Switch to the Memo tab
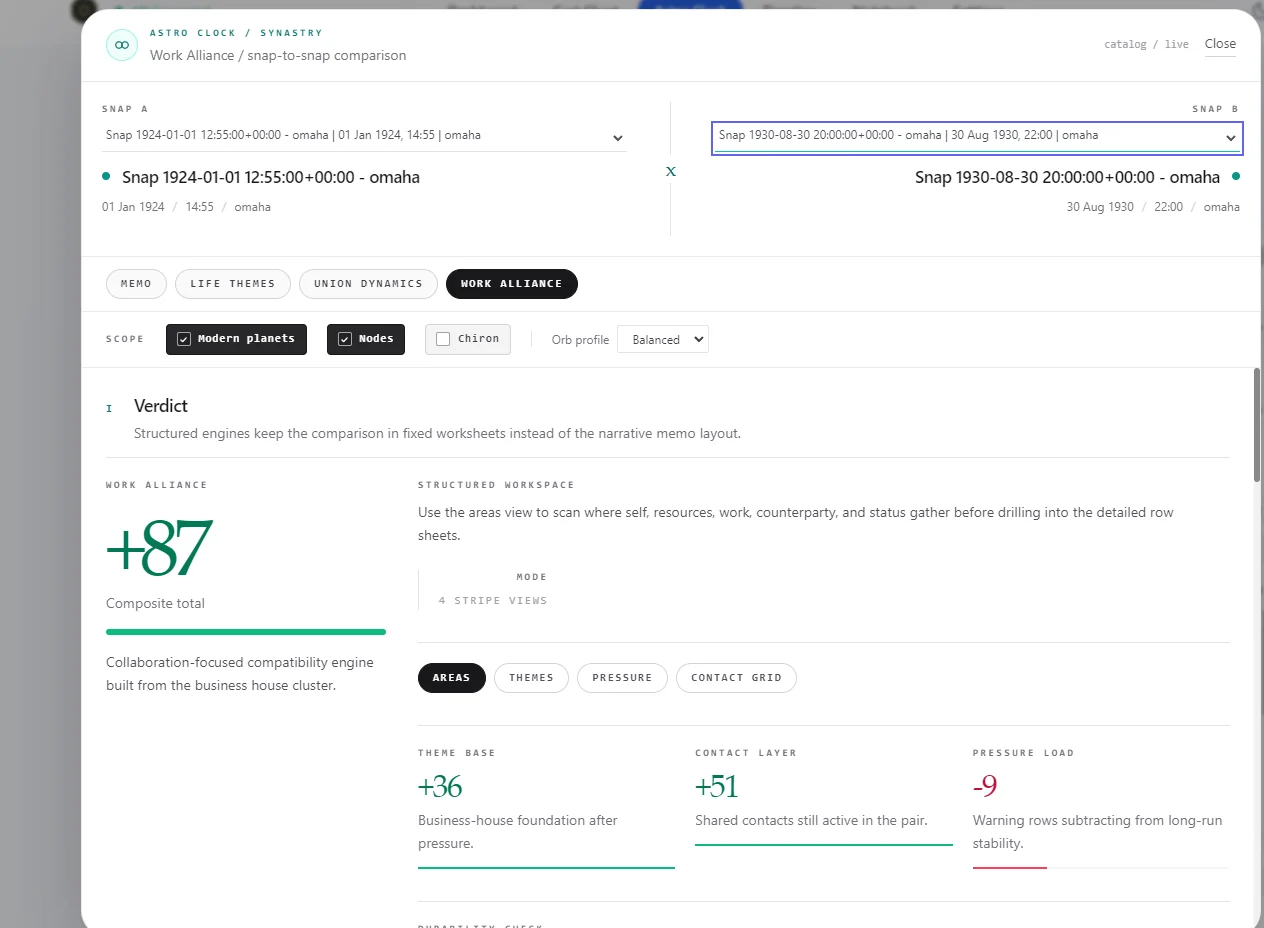The height and width of the screenshot is (928, 1264). (x=136, y=284)
